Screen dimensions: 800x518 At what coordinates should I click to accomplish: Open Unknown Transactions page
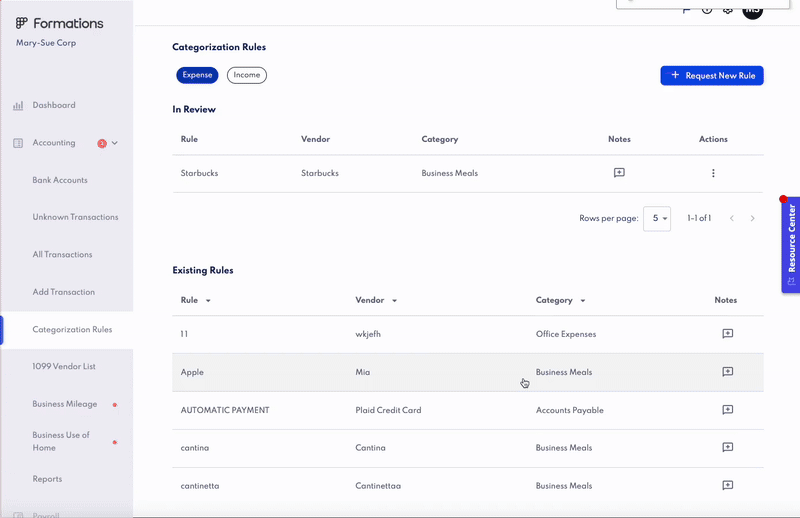coord(76,217)
